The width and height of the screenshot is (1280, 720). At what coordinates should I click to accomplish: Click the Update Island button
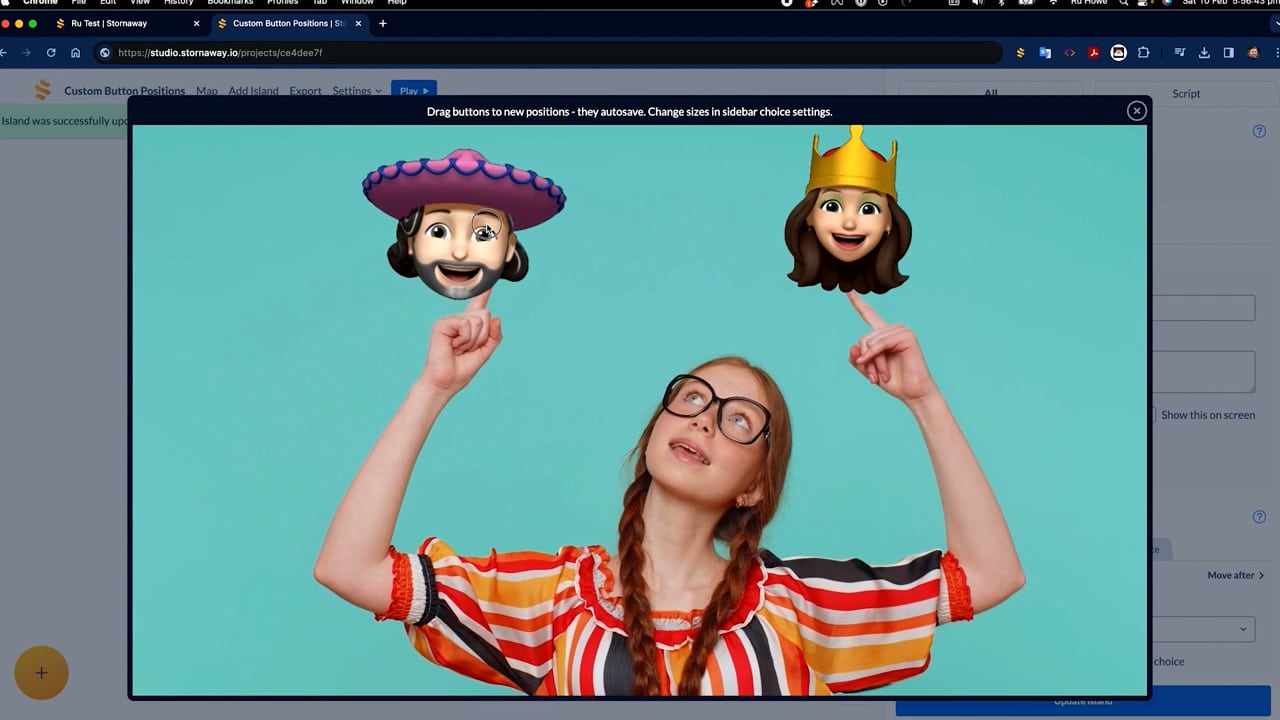[1083, 701]
